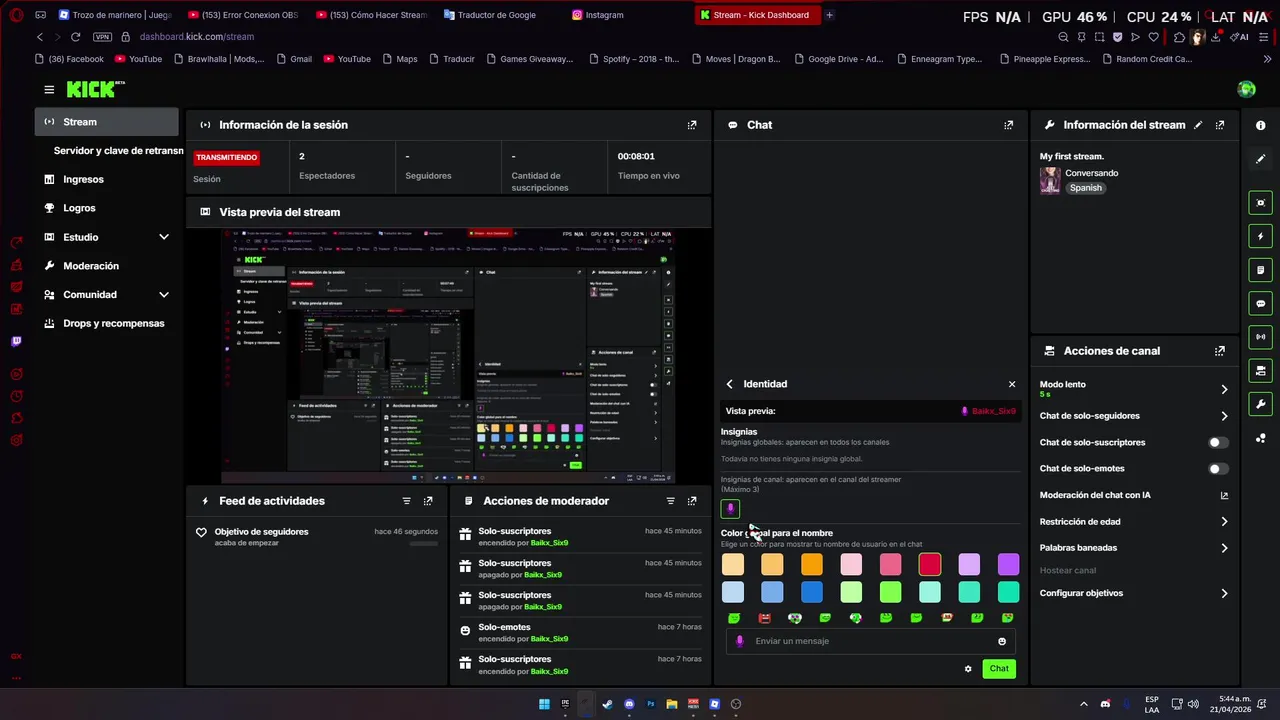The image size is (1280, 720).
Task: Pop out the Información del stream panel
Action: pyautogui.click(x=1220, y=125)
